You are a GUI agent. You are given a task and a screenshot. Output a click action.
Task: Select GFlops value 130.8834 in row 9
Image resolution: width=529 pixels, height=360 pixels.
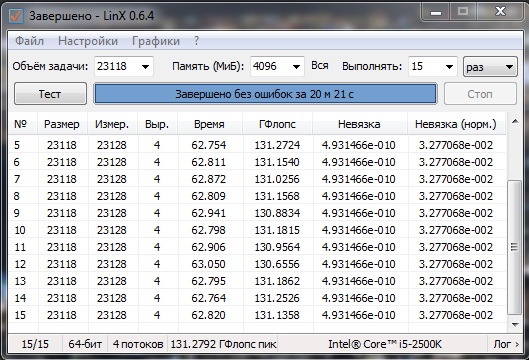point(277,213)
